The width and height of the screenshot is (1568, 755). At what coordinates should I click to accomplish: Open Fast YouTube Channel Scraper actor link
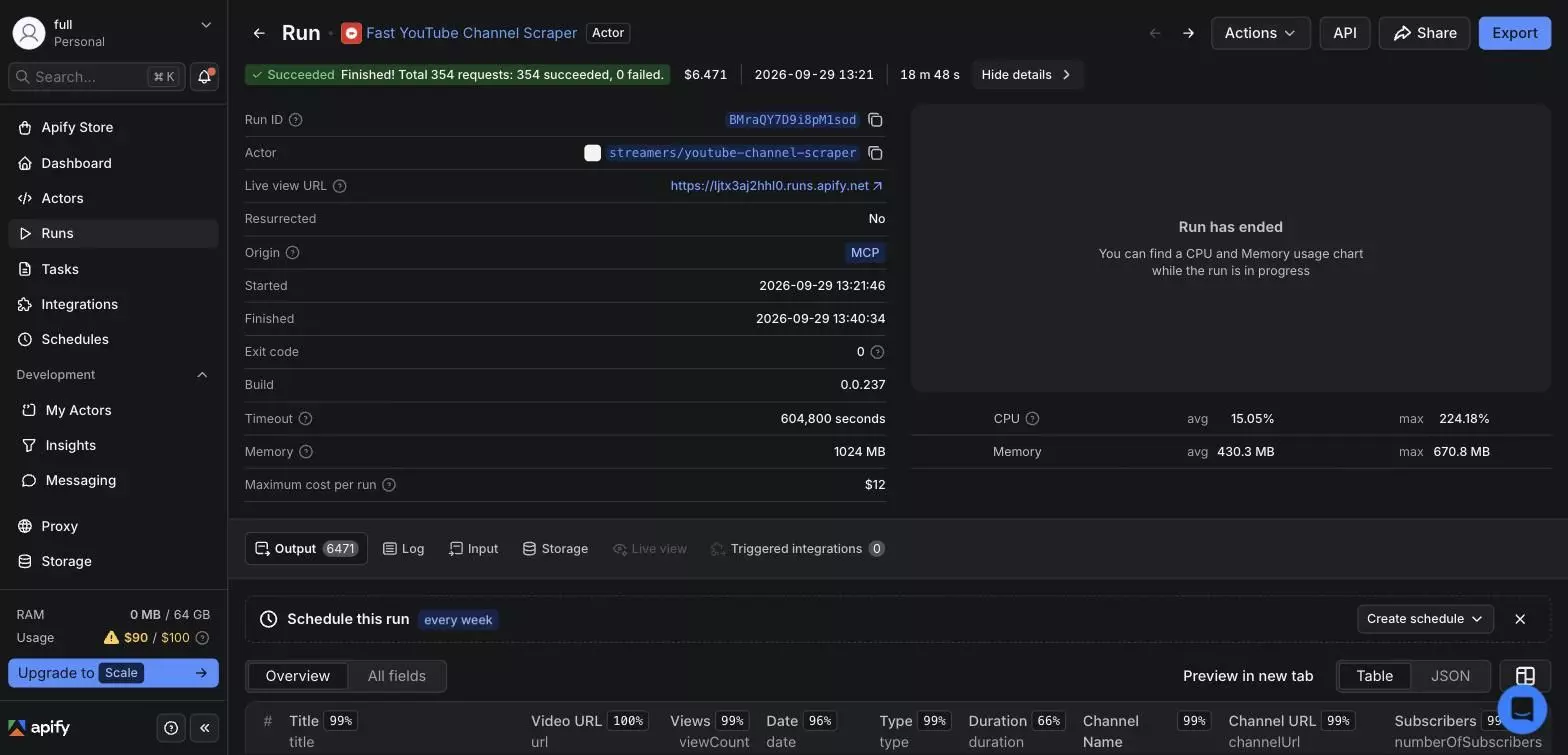(471, 33)
